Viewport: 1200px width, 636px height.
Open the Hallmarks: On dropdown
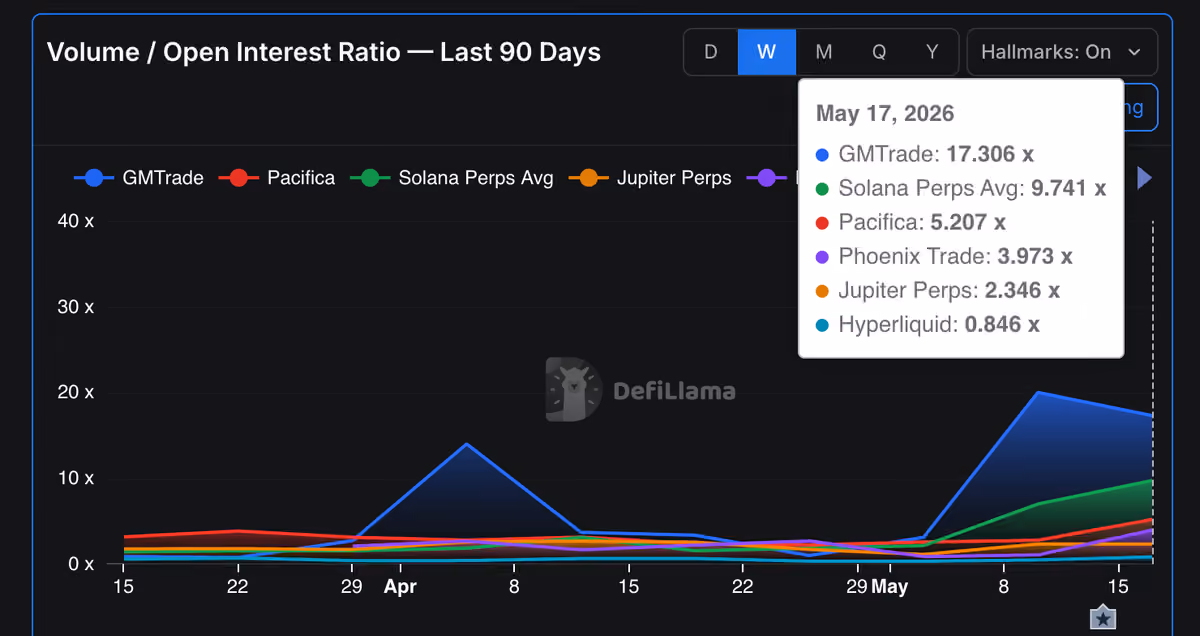pos(1062,52)
